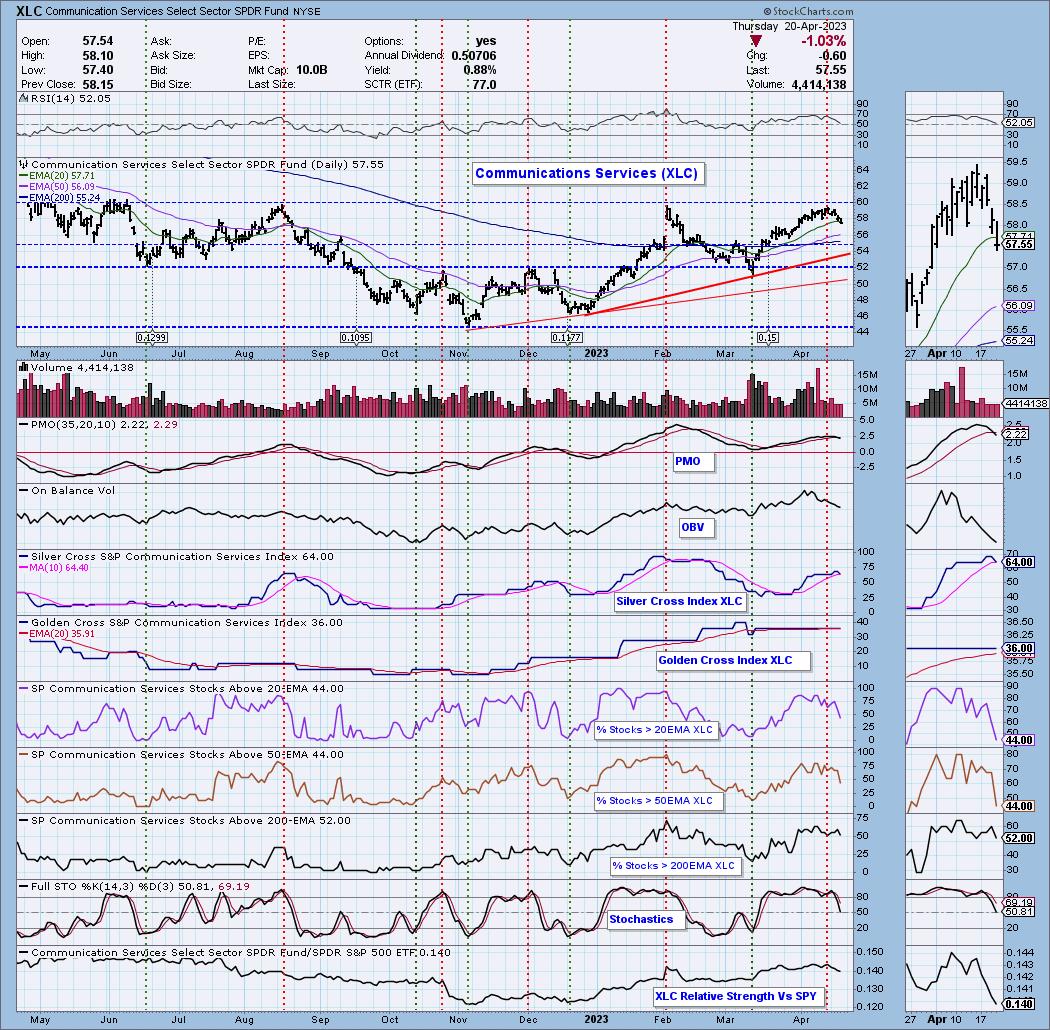Click the Mkt Cap 10.0B value
1050x1030 pixels.
click(x=311, y=70)
